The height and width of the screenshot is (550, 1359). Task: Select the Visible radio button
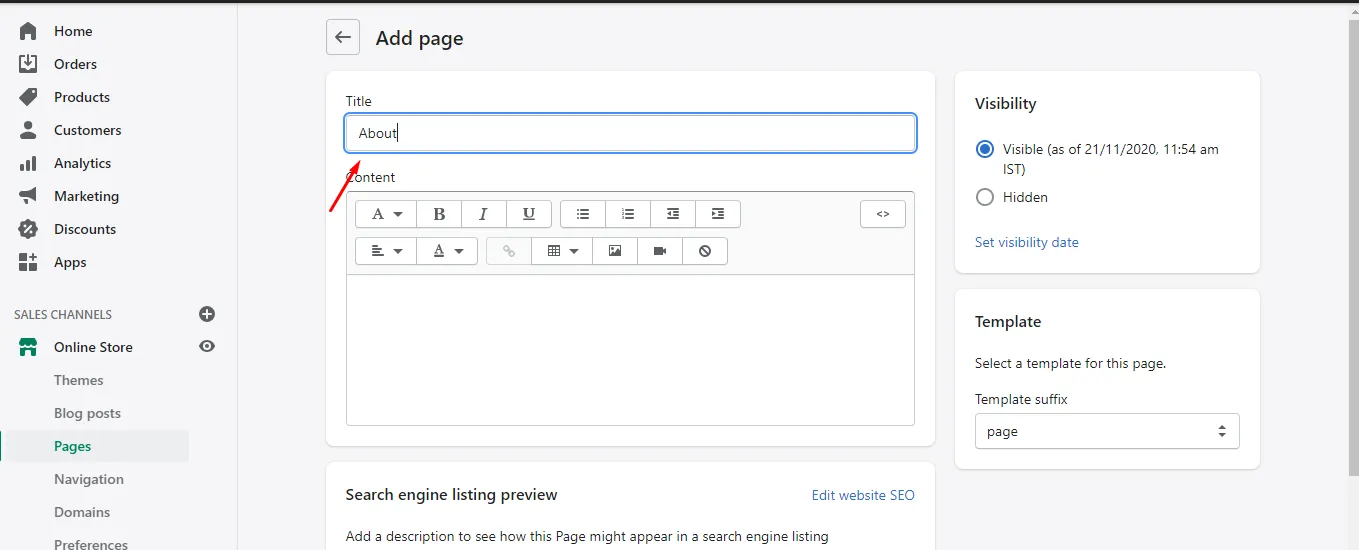(x=985, y=149)
